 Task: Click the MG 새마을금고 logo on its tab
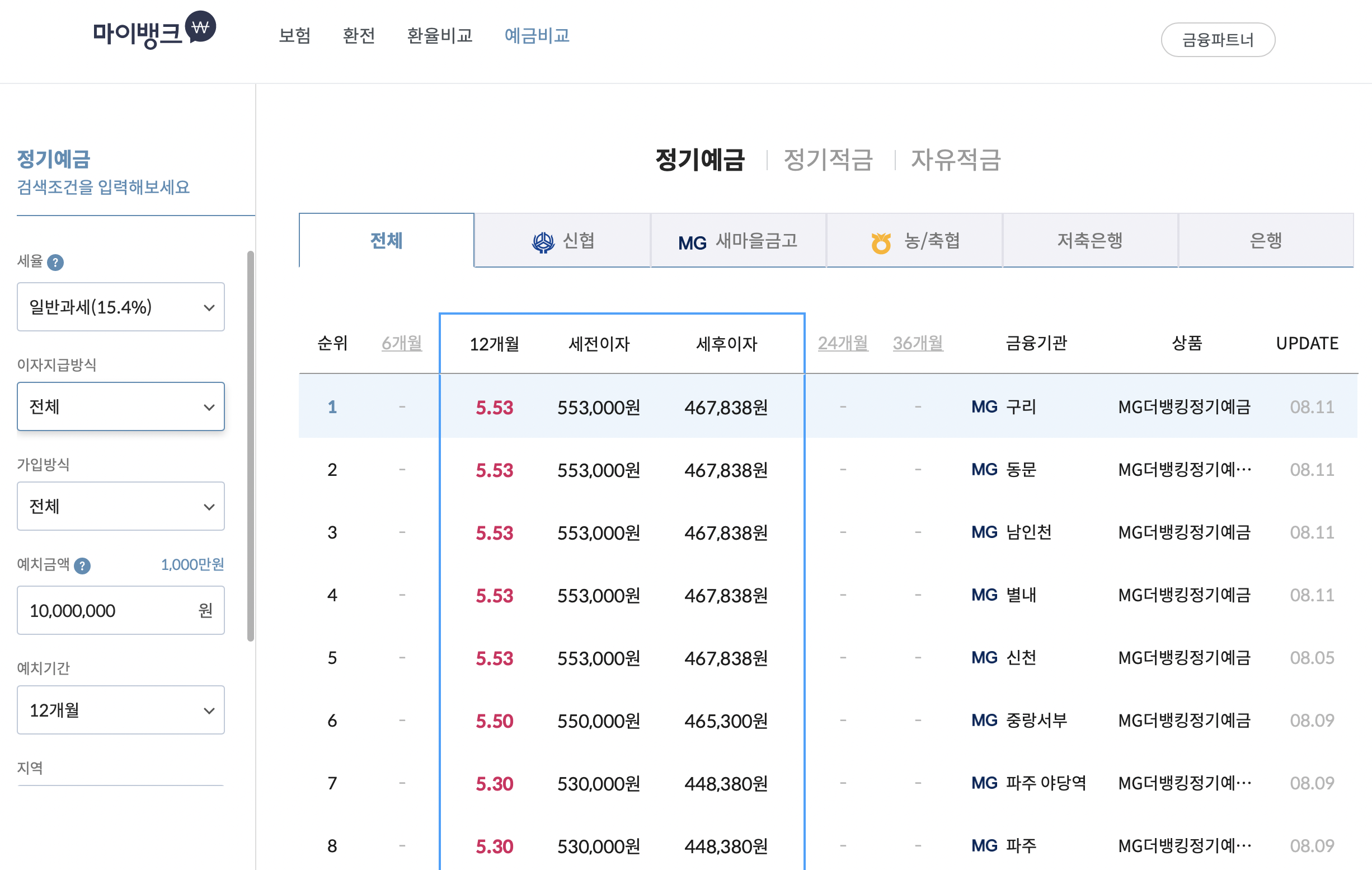click(692, 241)
